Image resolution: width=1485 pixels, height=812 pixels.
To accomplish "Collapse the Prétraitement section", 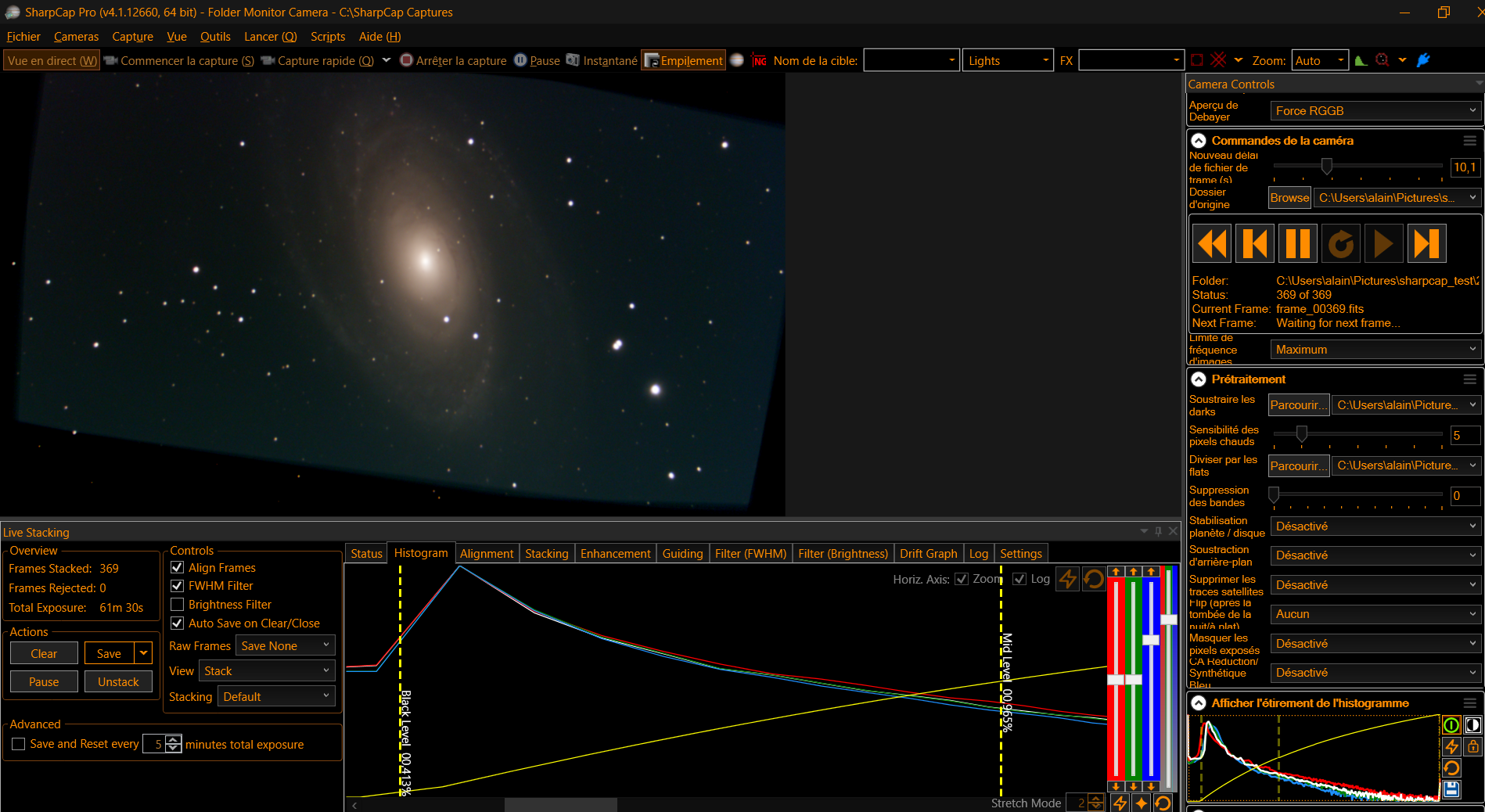I will [1199, 379].
